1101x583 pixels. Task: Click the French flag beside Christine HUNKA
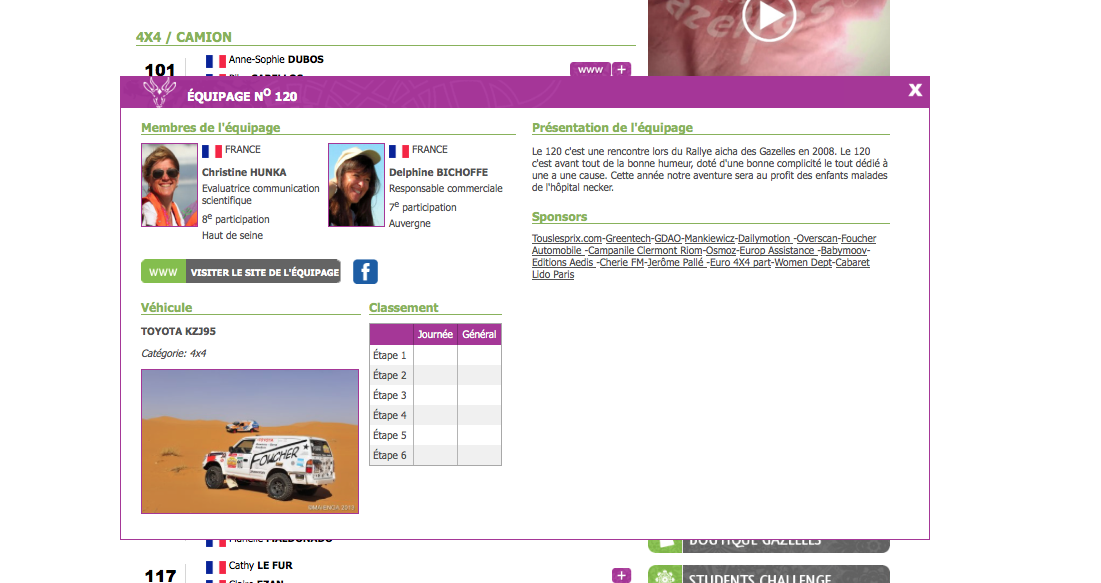(x=212, y=151)
